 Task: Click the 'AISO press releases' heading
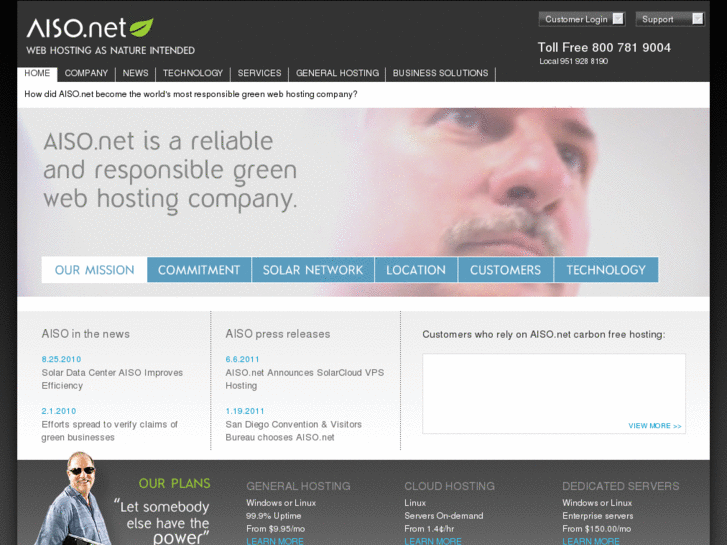278,334
